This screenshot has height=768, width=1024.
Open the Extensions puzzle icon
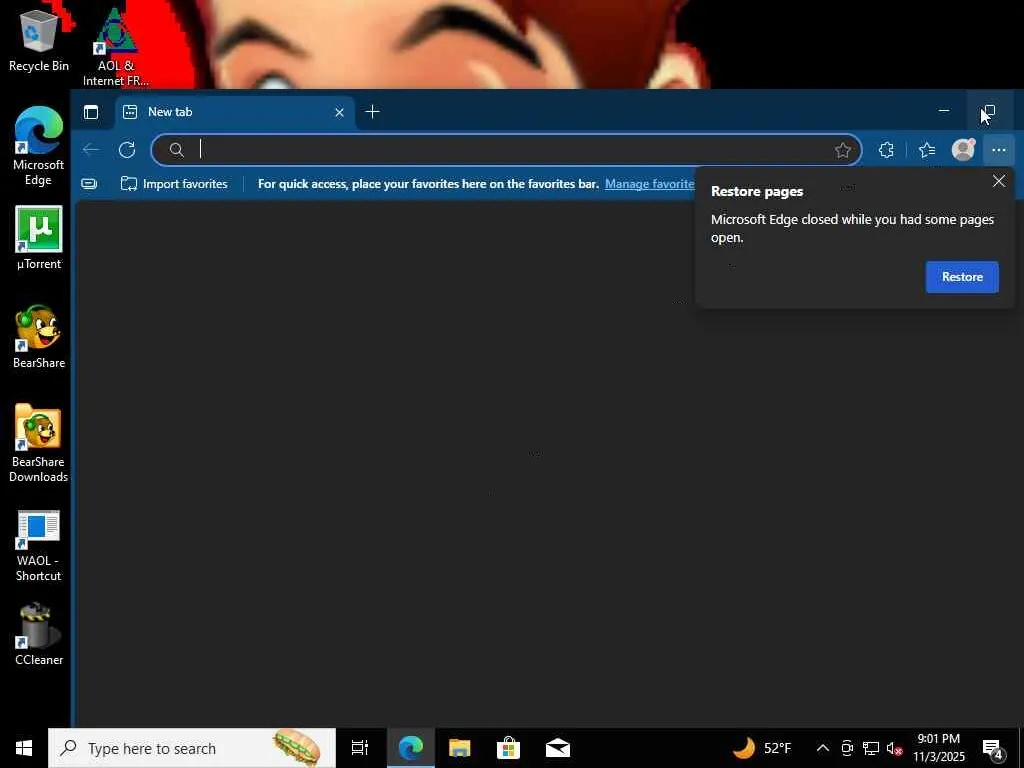pos(886,150)
